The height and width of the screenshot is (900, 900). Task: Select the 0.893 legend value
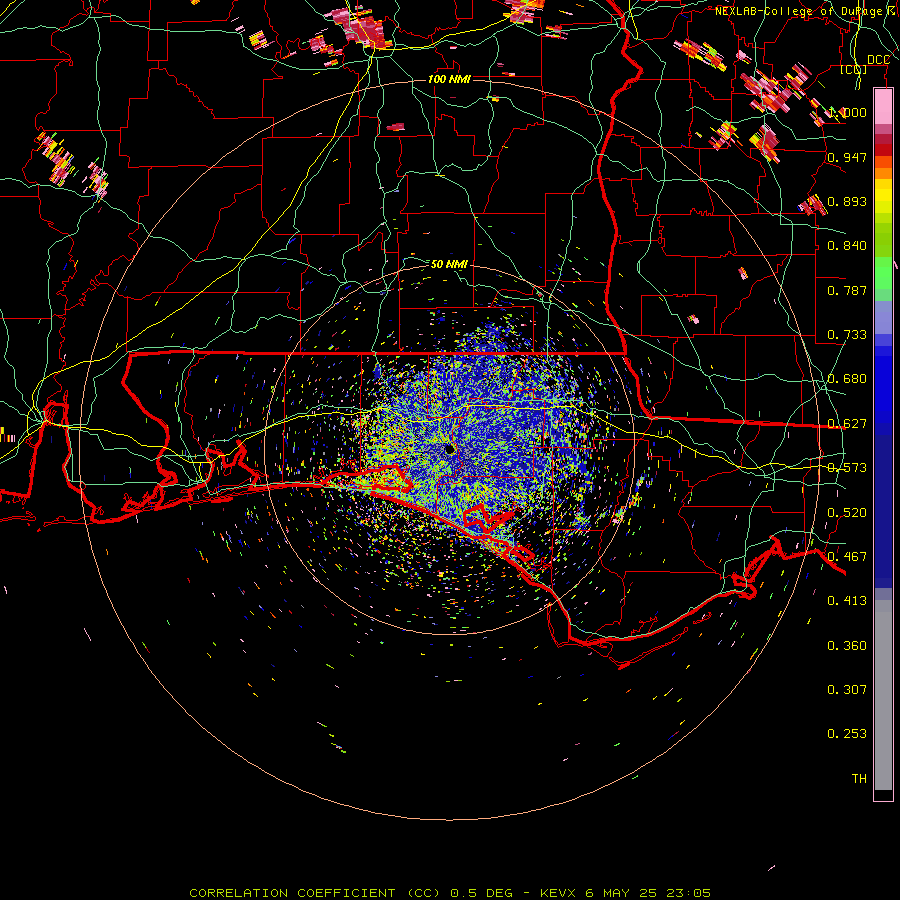pyautogui.click(x=847, y=201)
